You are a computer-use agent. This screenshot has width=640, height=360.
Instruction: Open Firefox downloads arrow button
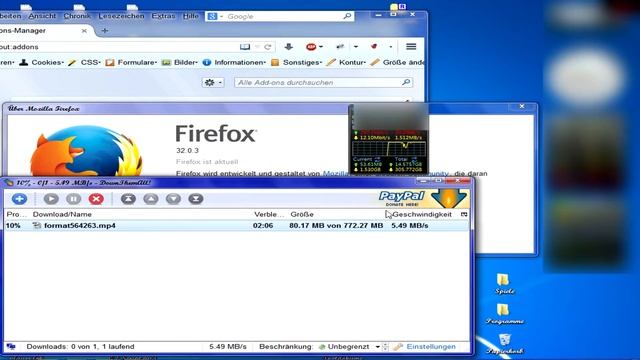[x=289, y=47]
